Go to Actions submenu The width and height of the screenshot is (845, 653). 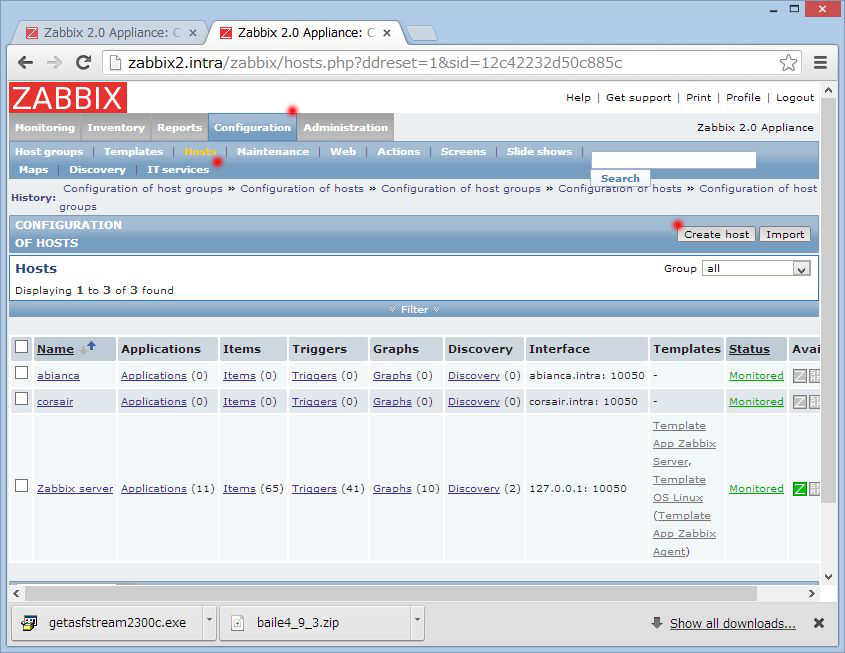click(398, 151)
